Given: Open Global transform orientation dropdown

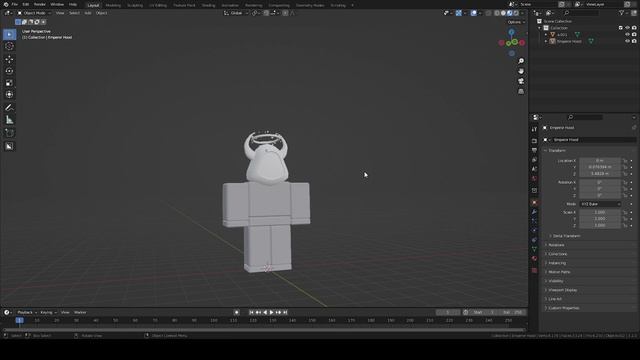Looking at the screenshot, I should click(236, 13).
